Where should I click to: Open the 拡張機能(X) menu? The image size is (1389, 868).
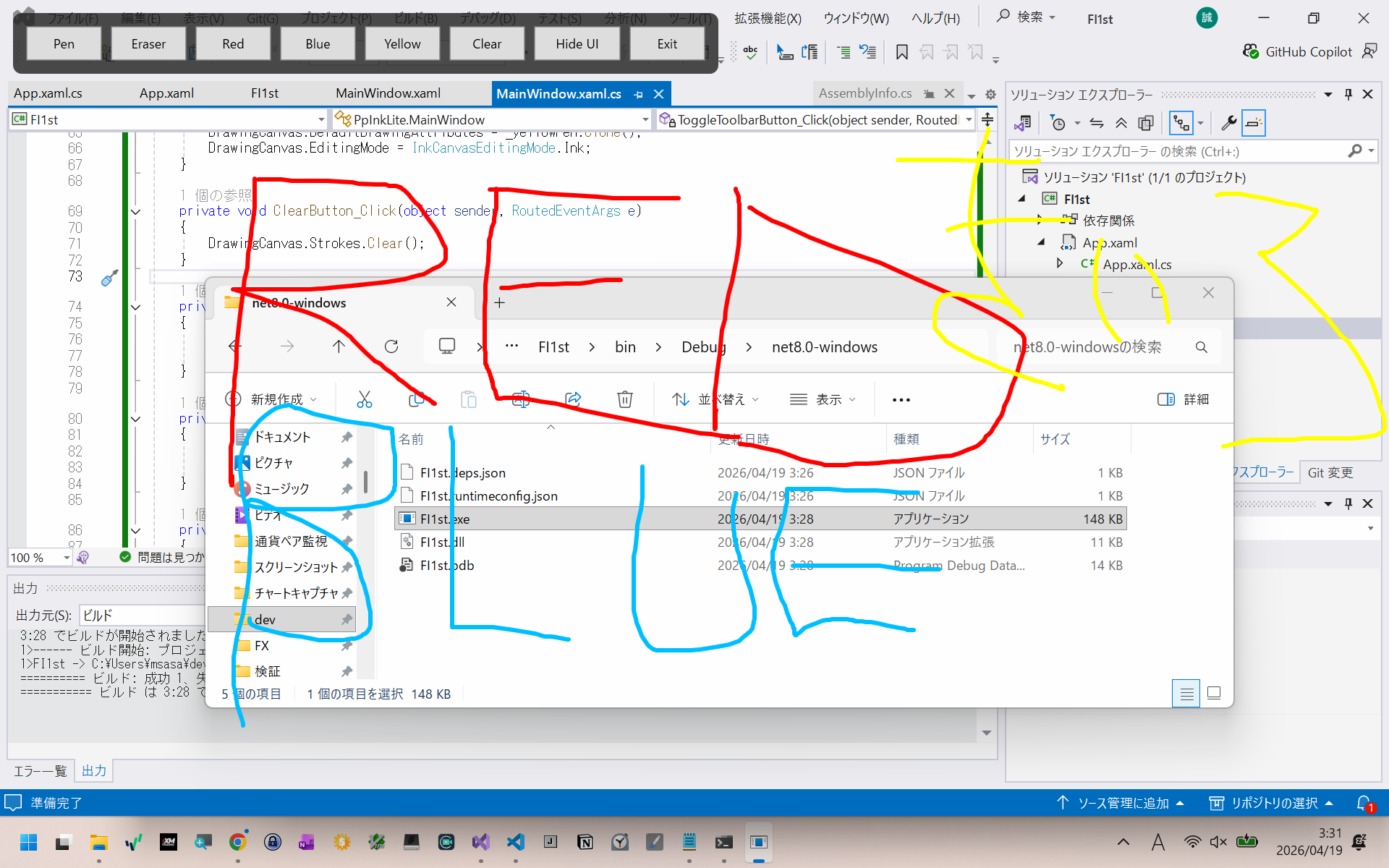(x=768, y=19)
